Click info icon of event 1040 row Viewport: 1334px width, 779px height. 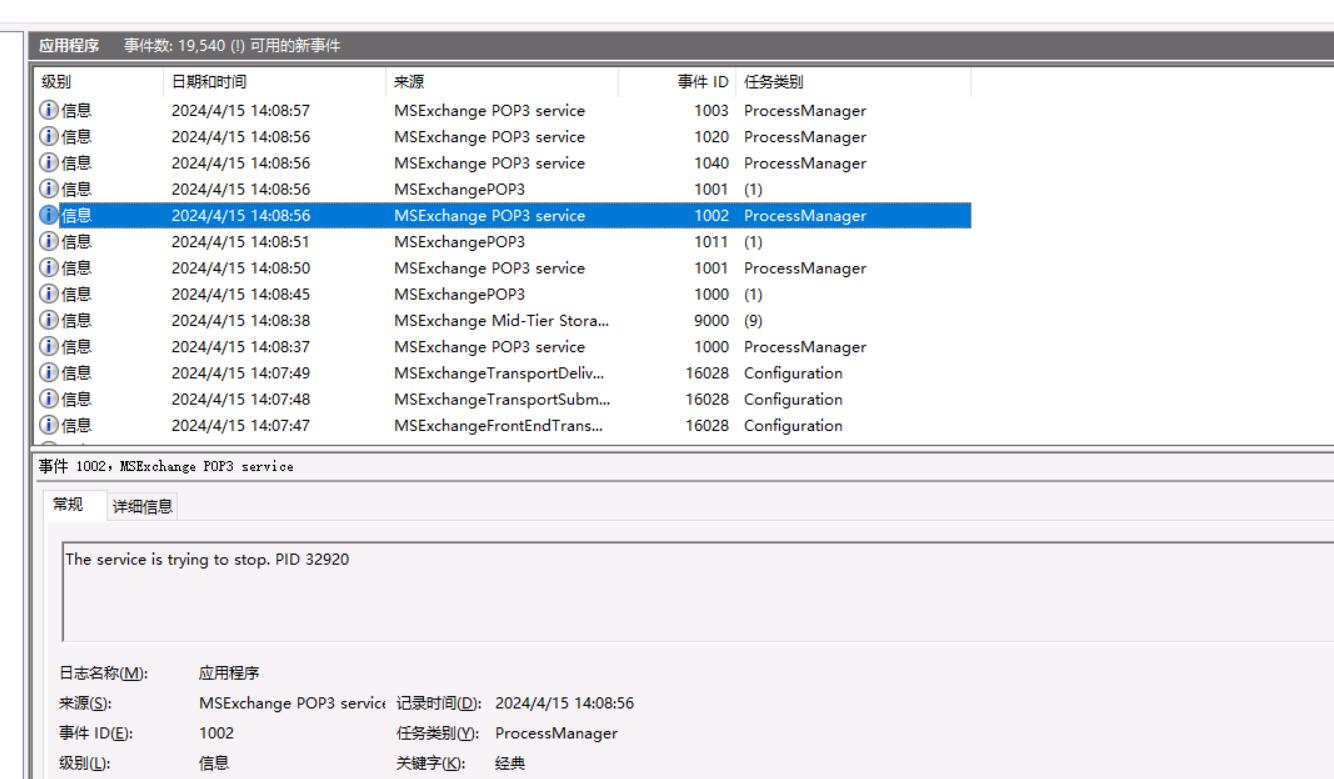[x=48, y=163]
